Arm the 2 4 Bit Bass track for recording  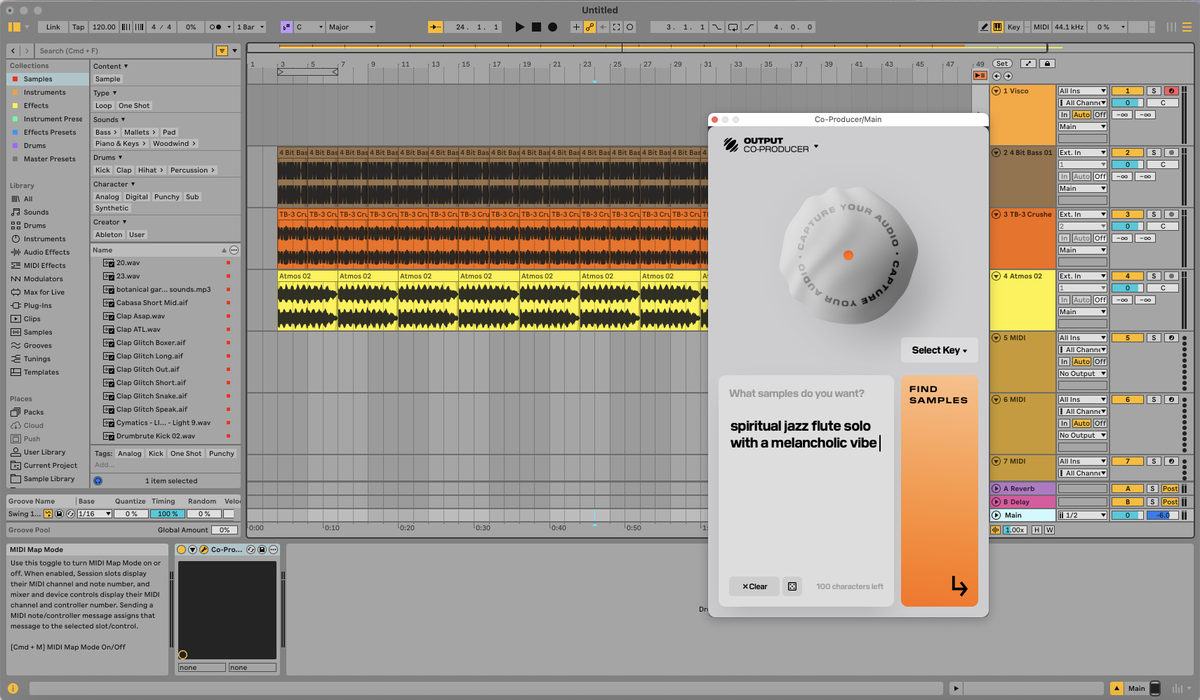point(1169,153)
